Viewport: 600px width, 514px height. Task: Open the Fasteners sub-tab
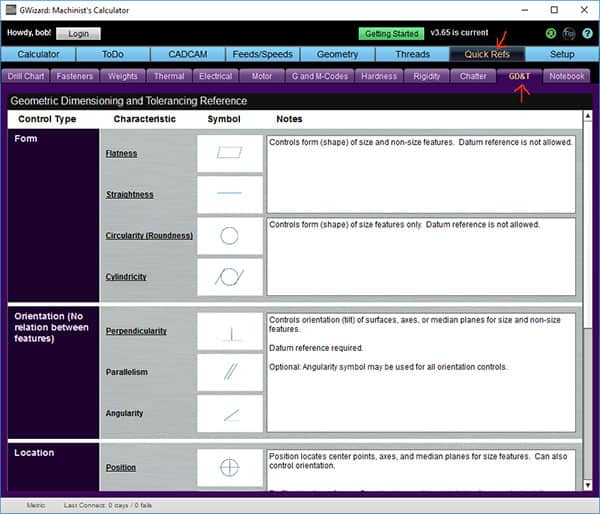75,76
